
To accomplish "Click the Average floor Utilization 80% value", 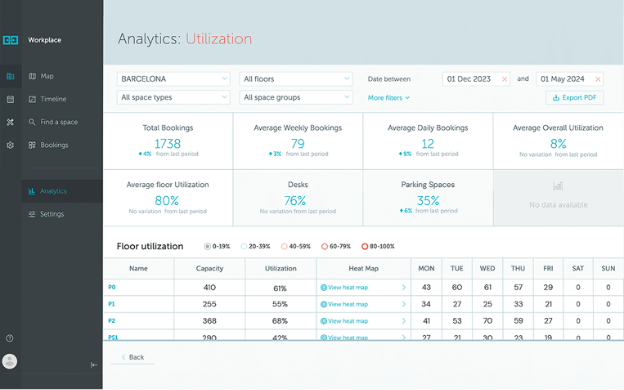I will pyautogui.click(x=167, y=201).
